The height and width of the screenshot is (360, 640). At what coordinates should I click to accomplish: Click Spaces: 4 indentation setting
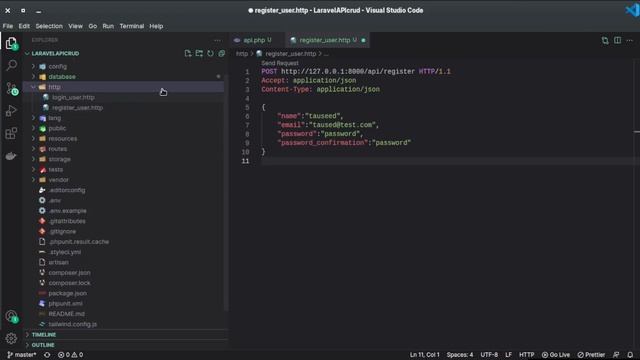[x=460, y=355]
